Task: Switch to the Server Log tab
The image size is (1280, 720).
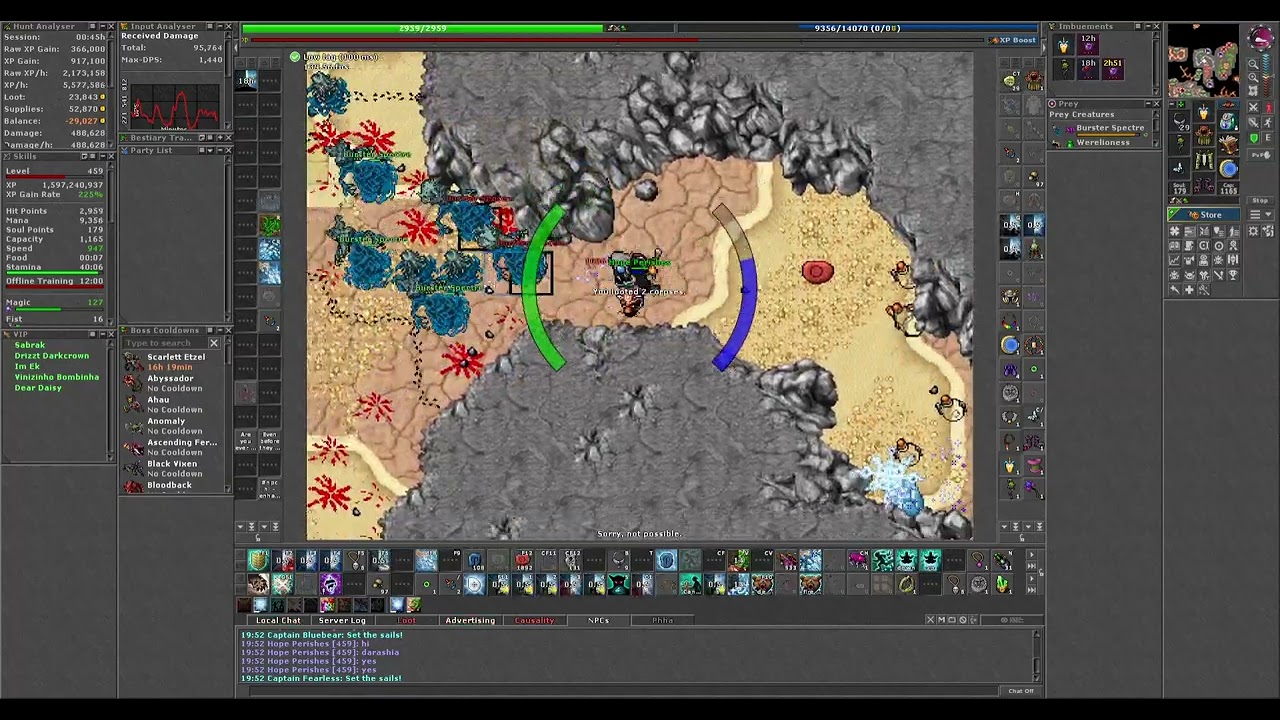Action: [342, 621]
